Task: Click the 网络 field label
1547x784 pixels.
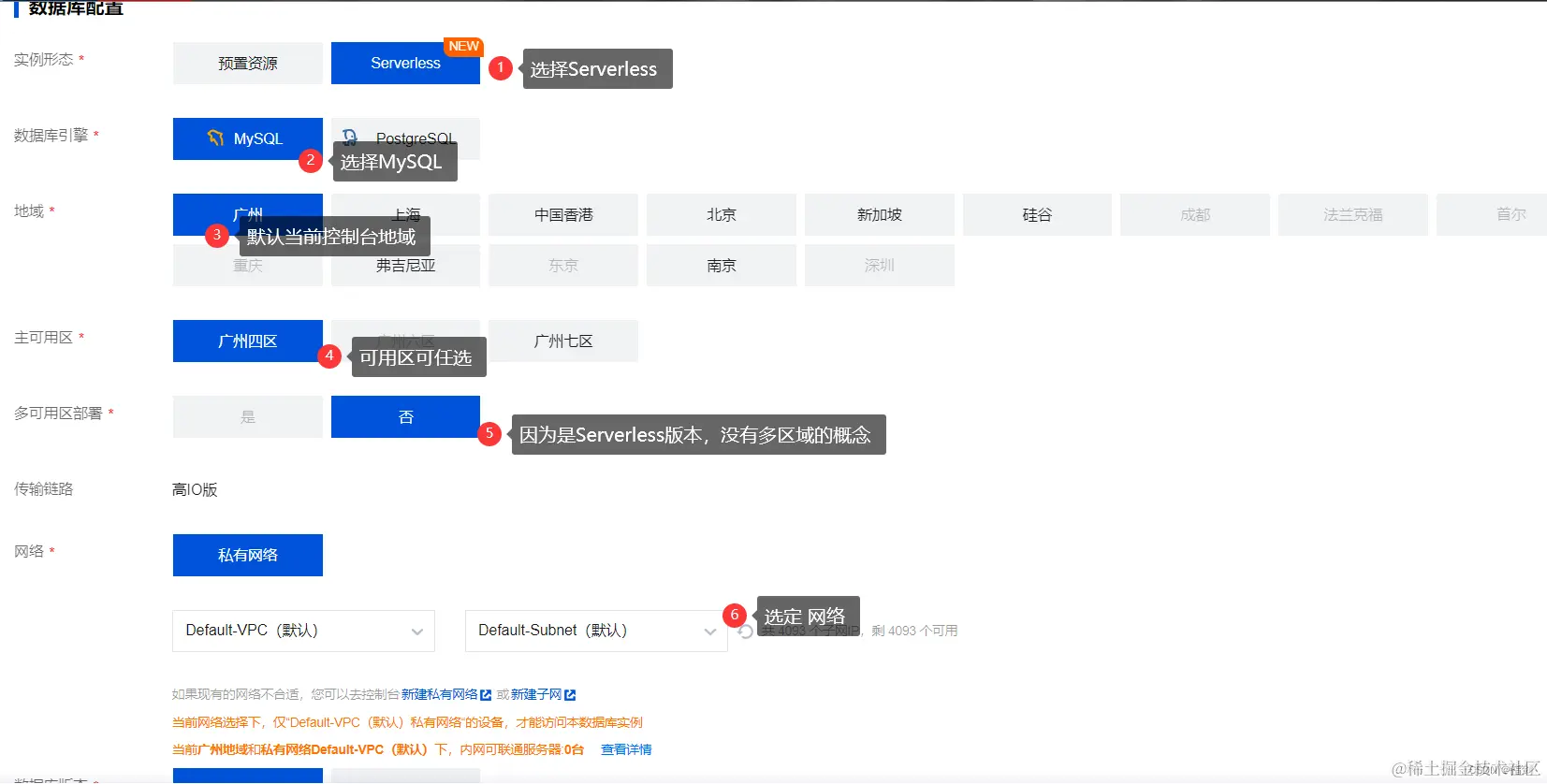Action: tap(29, 551)
